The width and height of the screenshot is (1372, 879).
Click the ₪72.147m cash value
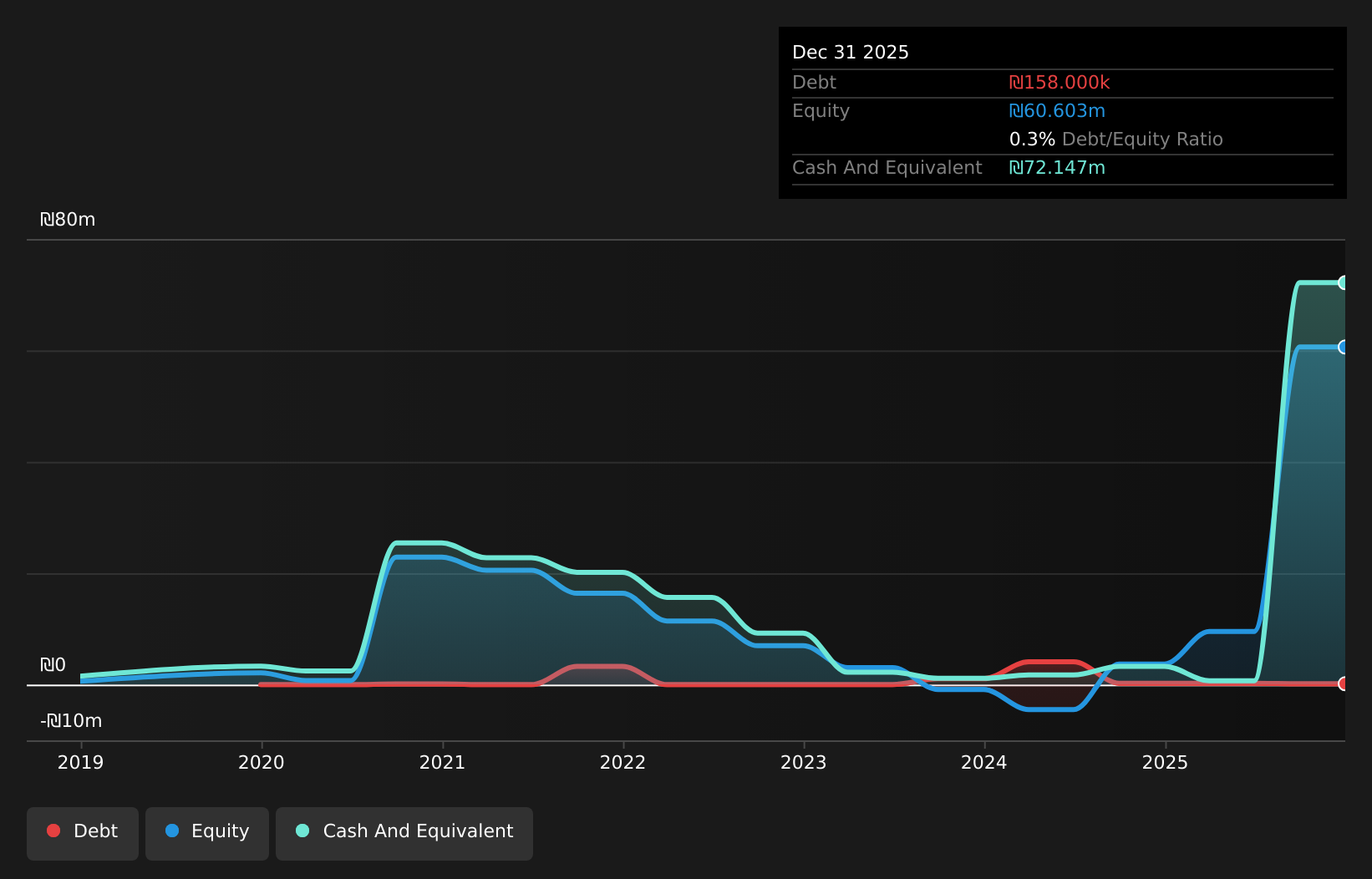[x=1057, y=167]
